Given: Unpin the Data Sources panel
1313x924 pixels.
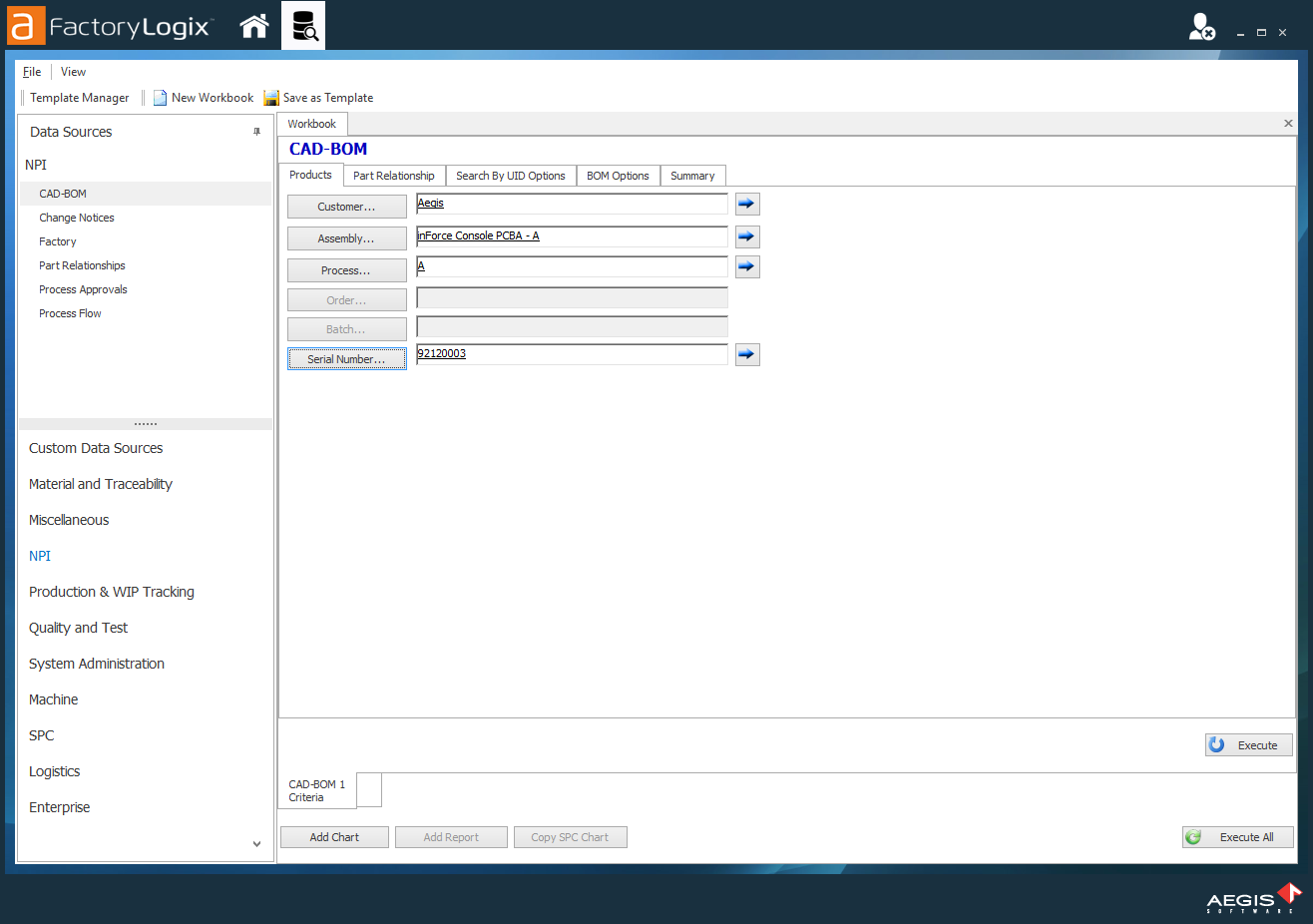Looking at the screenshot, I should click(256, 131).
